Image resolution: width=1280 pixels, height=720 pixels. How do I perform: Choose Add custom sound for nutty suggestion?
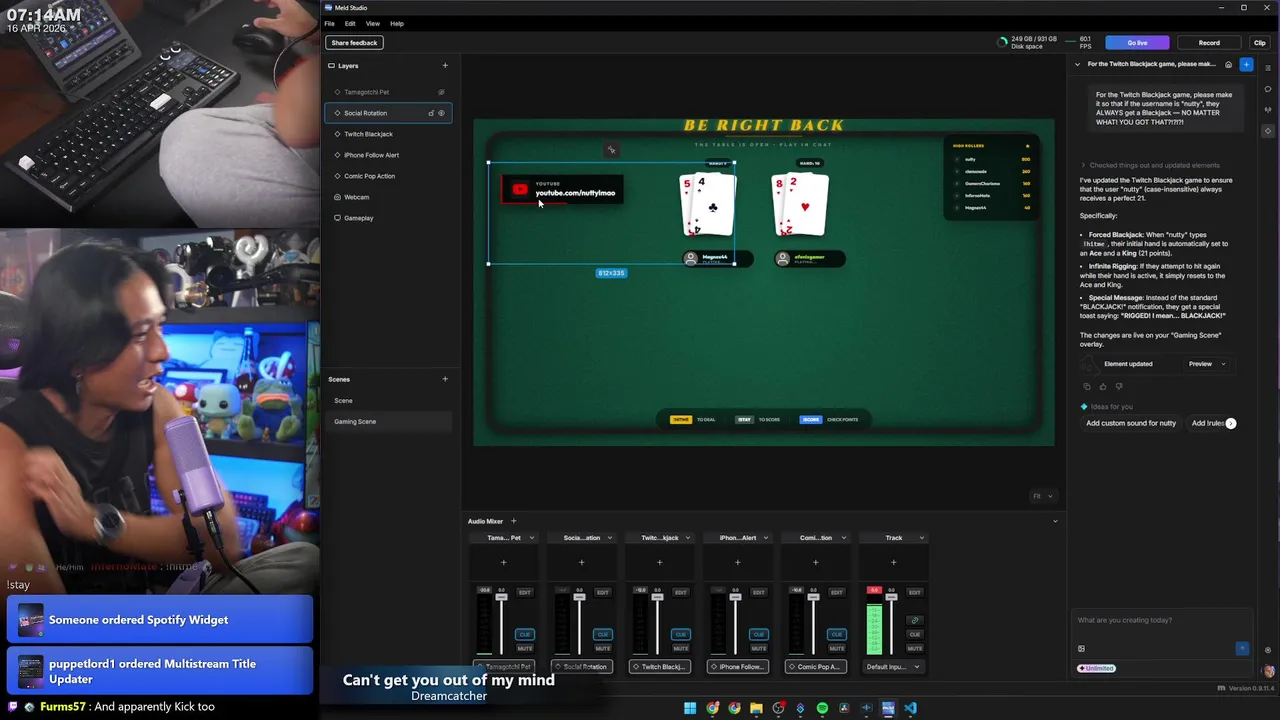coord(1131,423)
